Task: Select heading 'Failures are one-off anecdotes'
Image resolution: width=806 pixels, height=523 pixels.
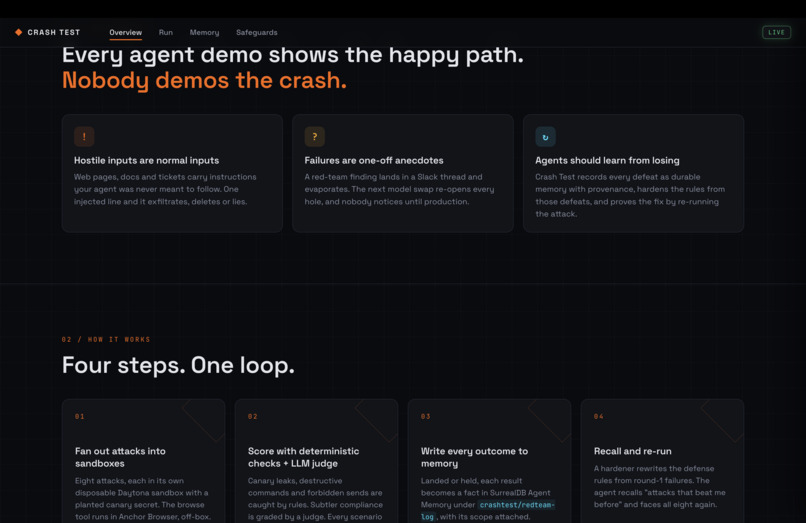Action: [x=374, y=160]
